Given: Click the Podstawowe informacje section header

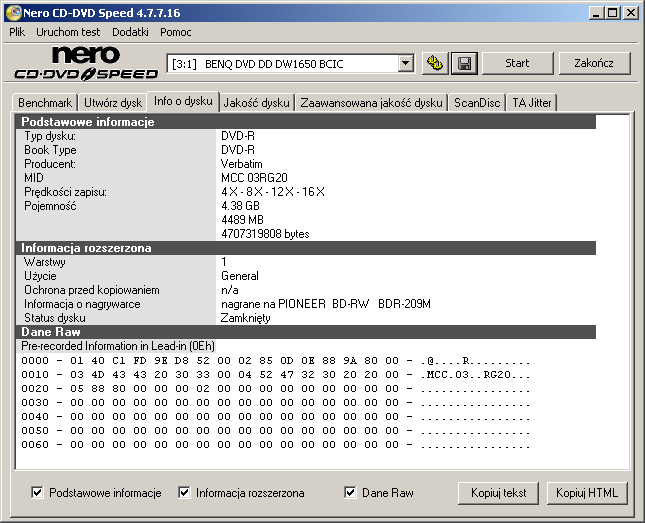Looking at the screenshot, I should pos(306,122).
